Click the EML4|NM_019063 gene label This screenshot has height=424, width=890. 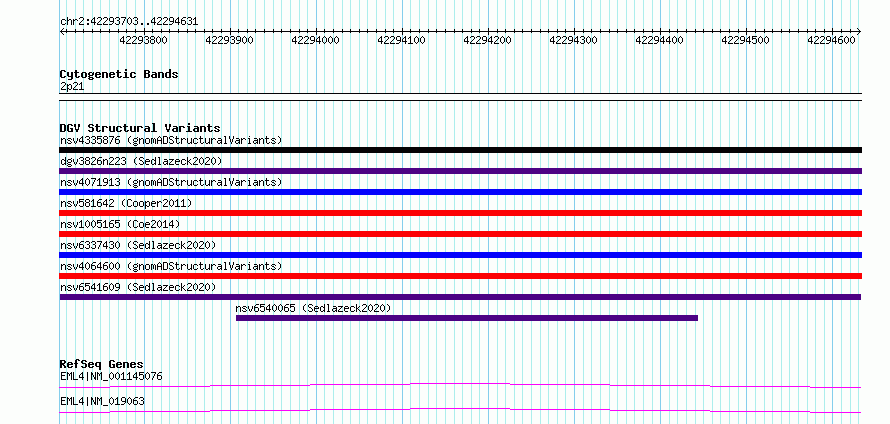pyautogui.click(x=102, y=401)
